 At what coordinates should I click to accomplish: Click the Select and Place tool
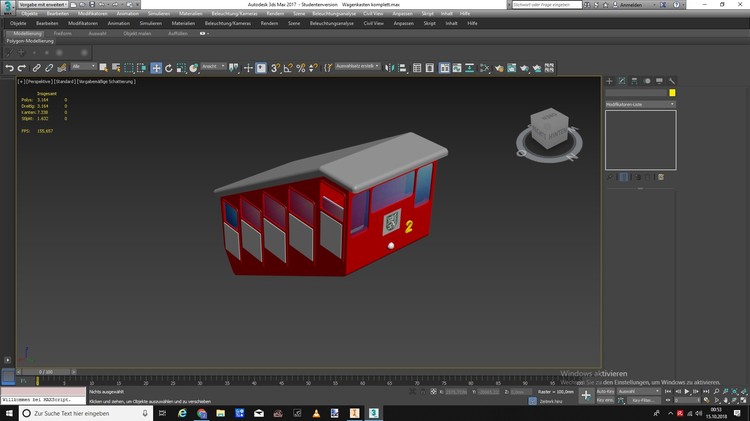point(193,68)
